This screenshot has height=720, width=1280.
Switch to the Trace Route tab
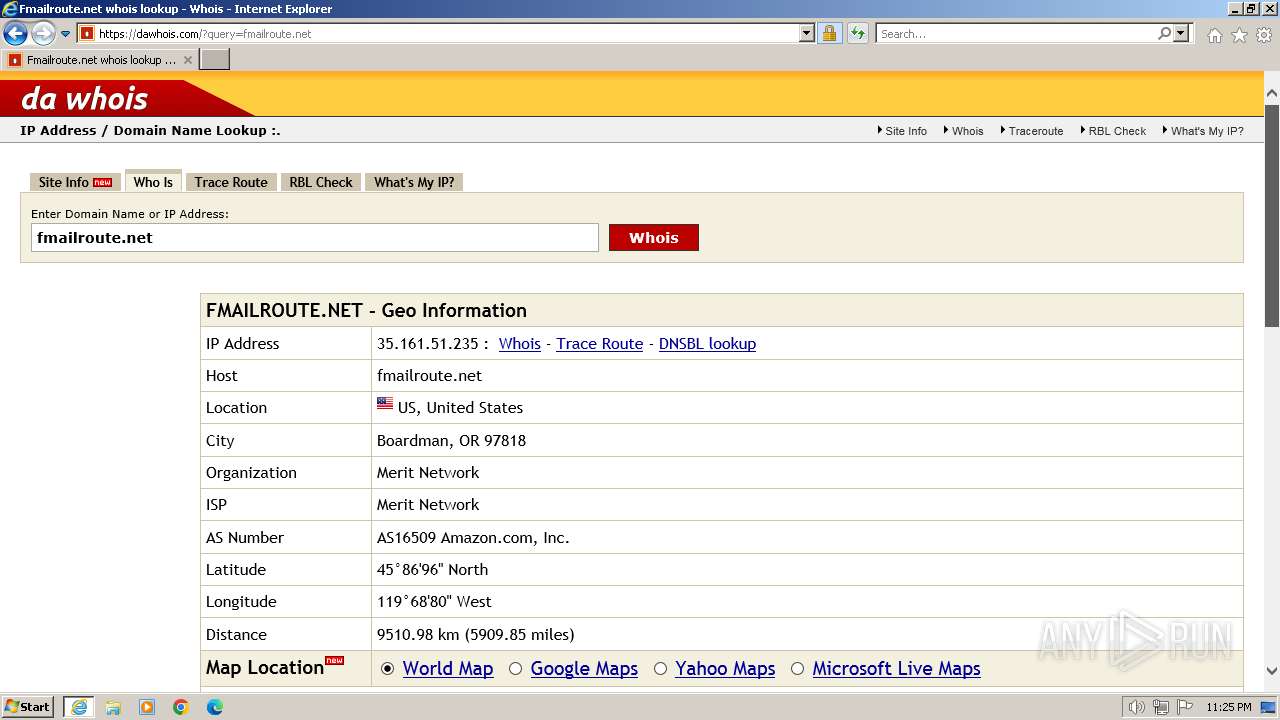(231, 182)
